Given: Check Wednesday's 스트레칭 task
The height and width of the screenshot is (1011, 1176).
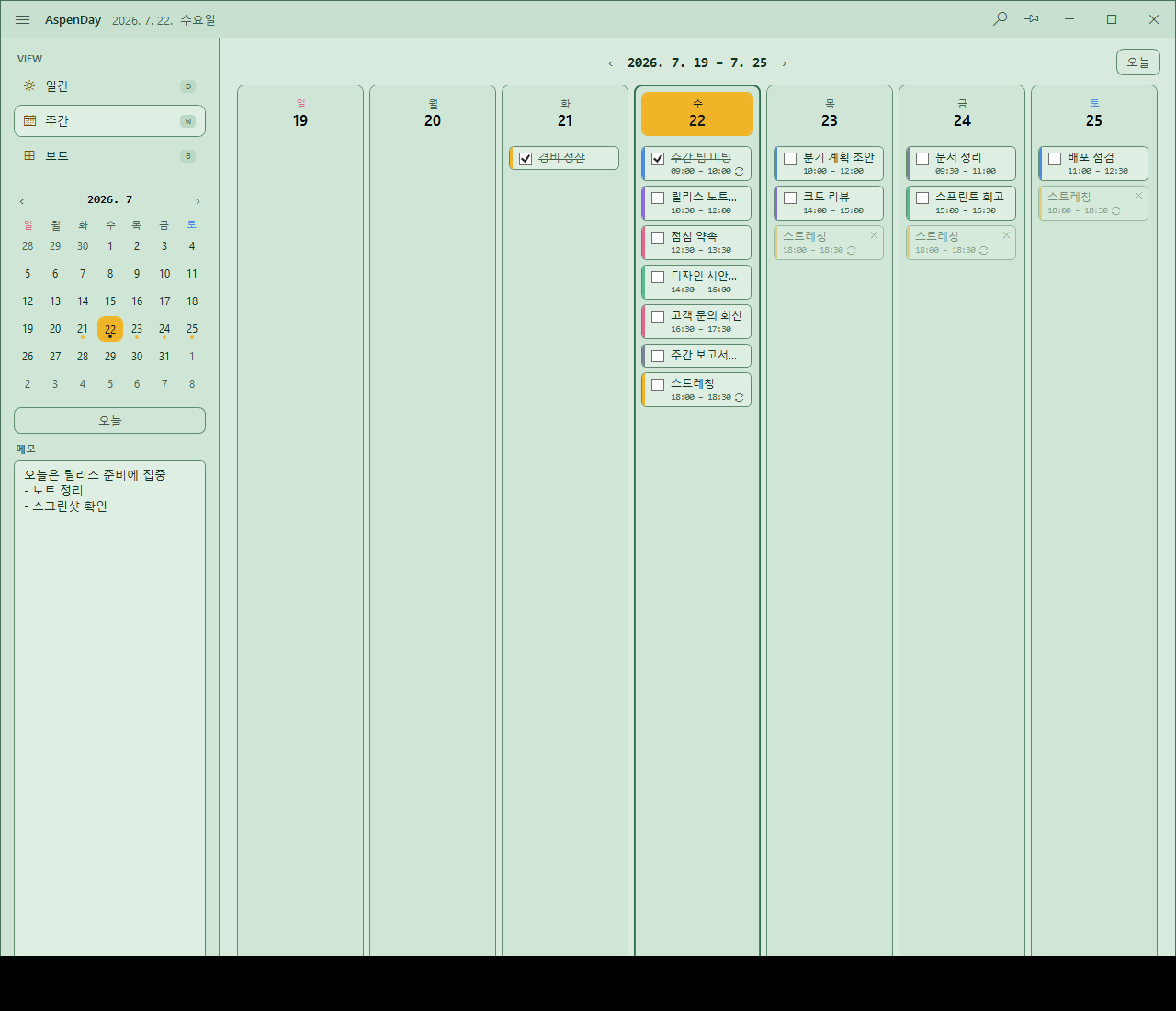Looking at the screenshot, I should click(658, 384).
